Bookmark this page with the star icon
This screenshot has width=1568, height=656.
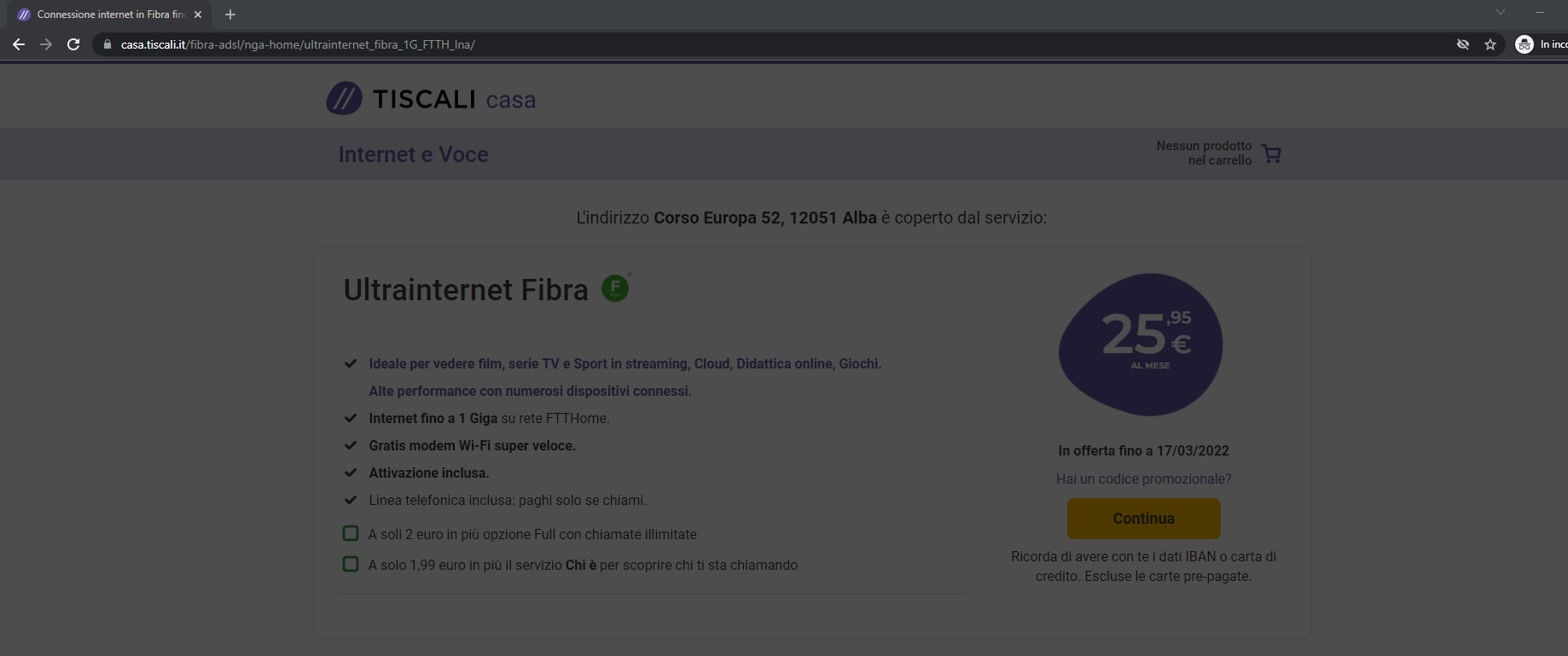pos(1490,44)
